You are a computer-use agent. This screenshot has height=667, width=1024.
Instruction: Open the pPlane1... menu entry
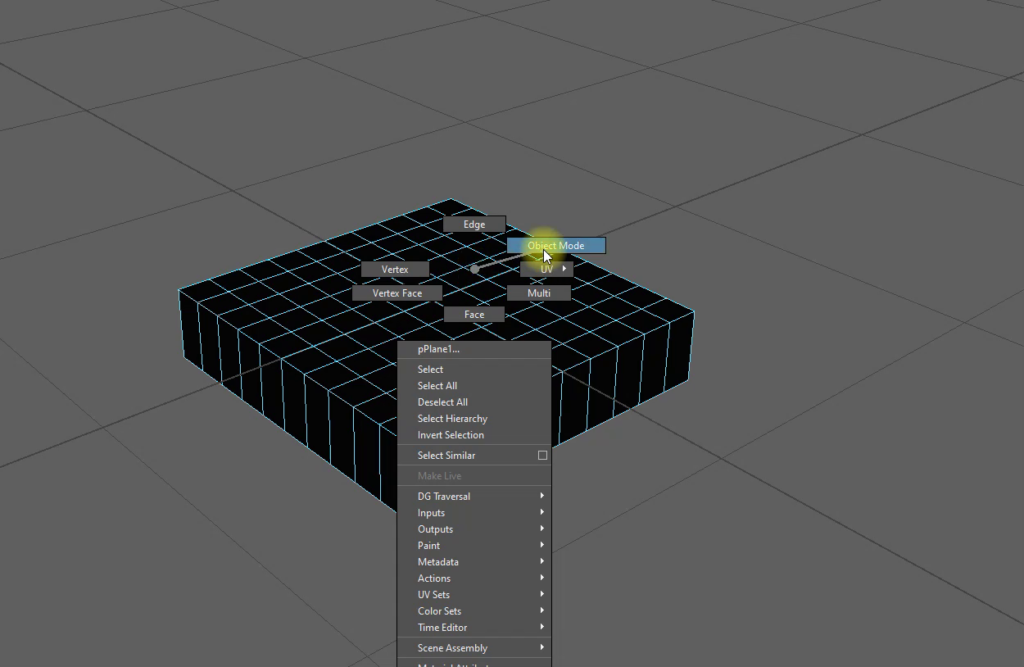point(474,349)
